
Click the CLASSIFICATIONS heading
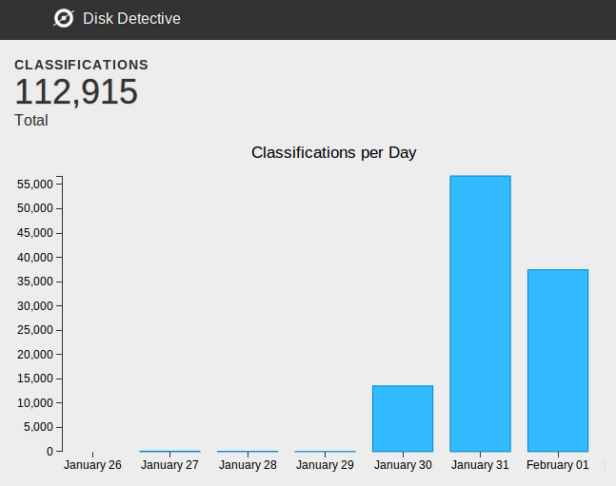81,65
